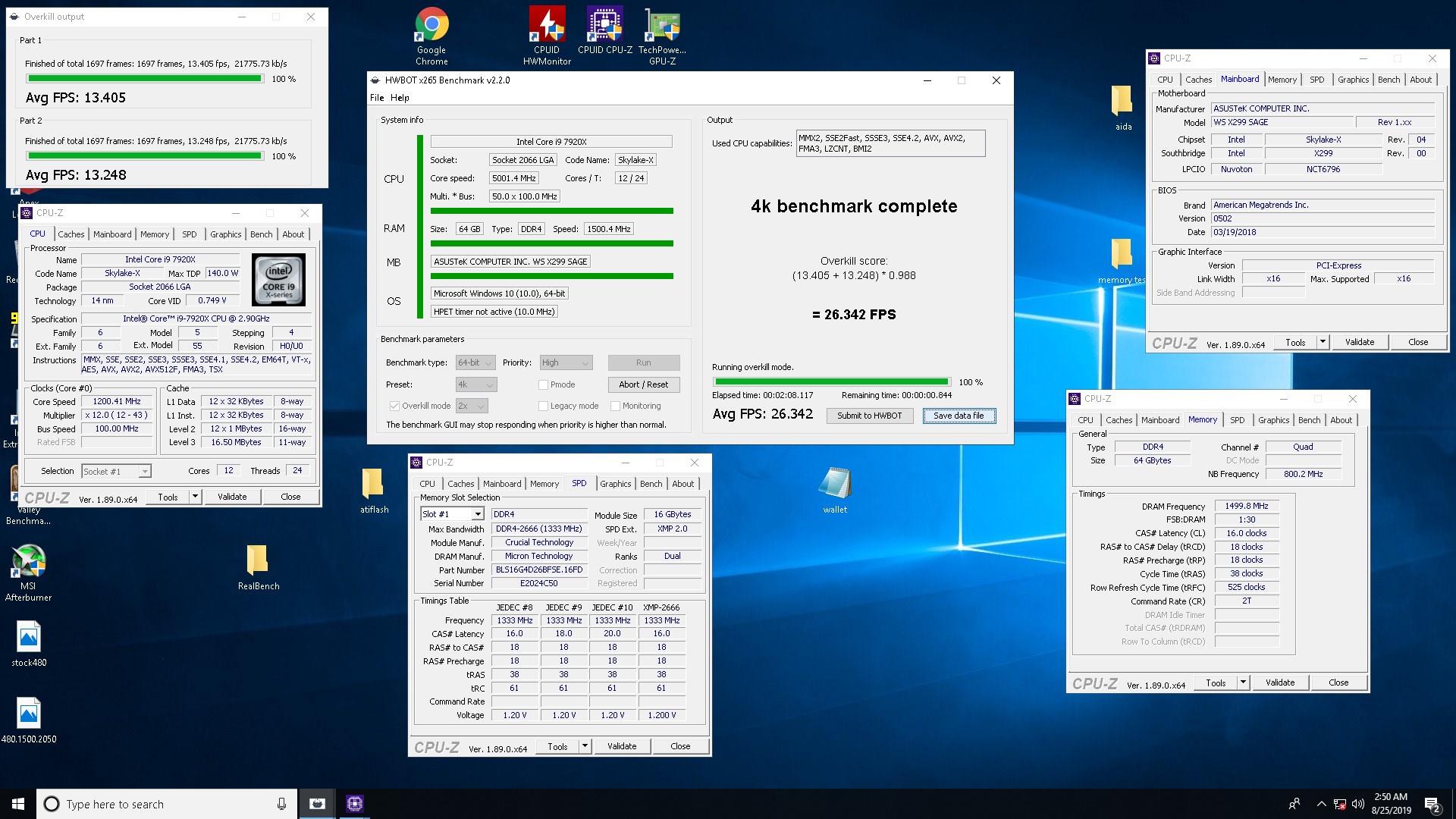Open the atiflash folder

click(x=374, y=491)
